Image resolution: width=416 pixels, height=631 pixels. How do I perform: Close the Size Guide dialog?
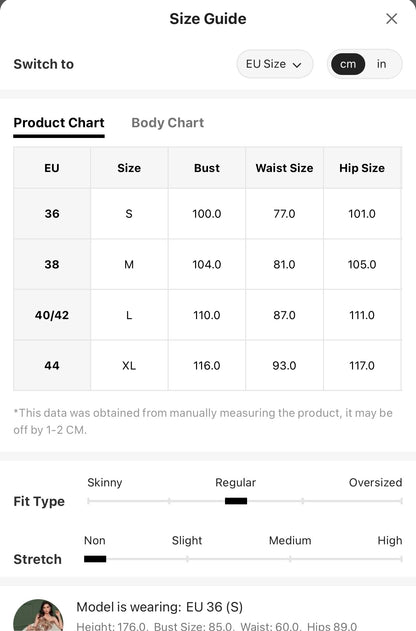[x=391, y=19]
